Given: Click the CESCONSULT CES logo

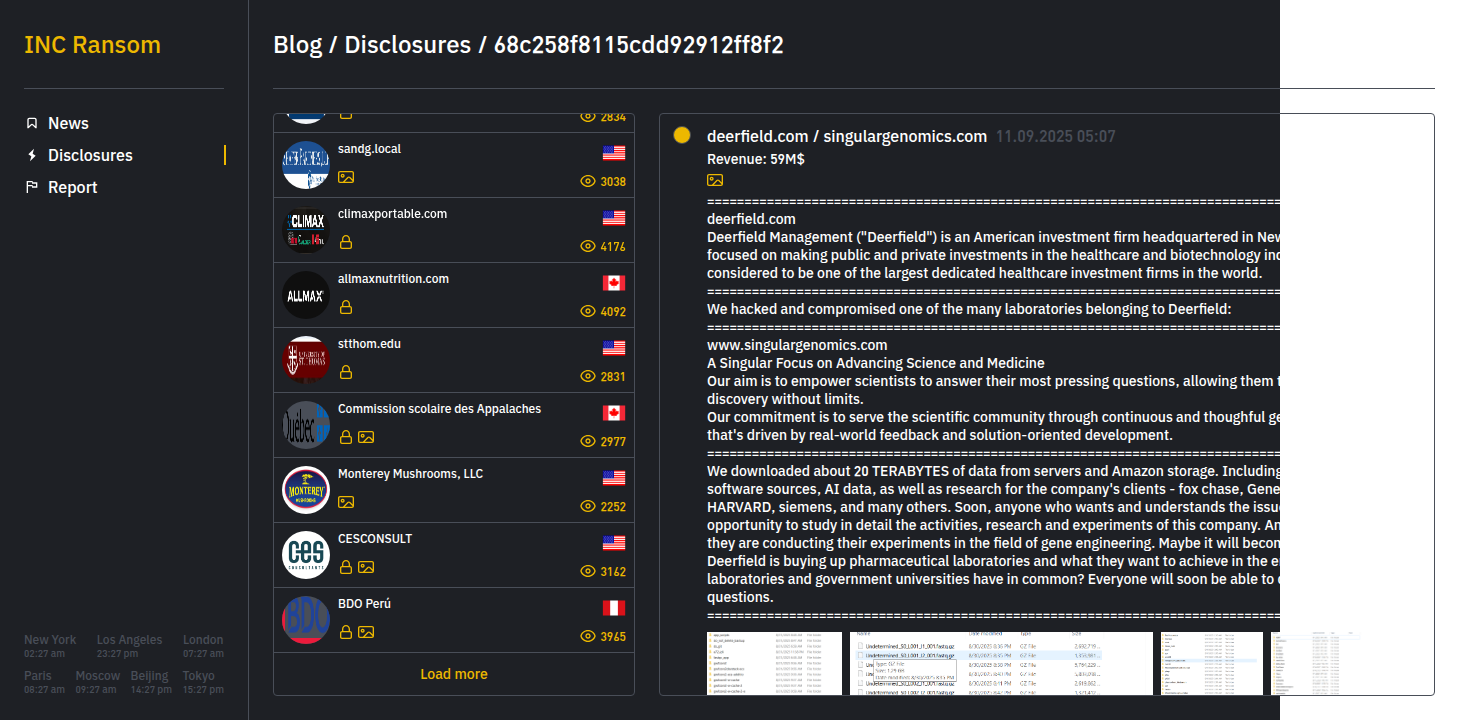Looking at the screenshot, I should [x=306, y=555].
